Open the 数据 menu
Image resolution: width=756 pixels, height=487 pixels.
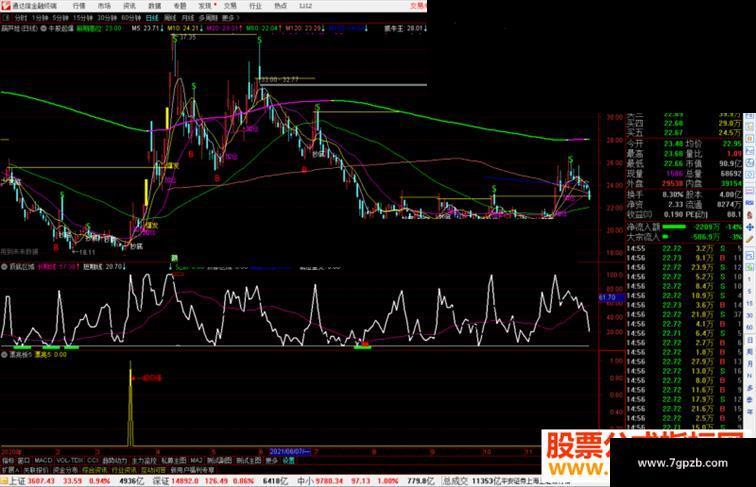155,6
